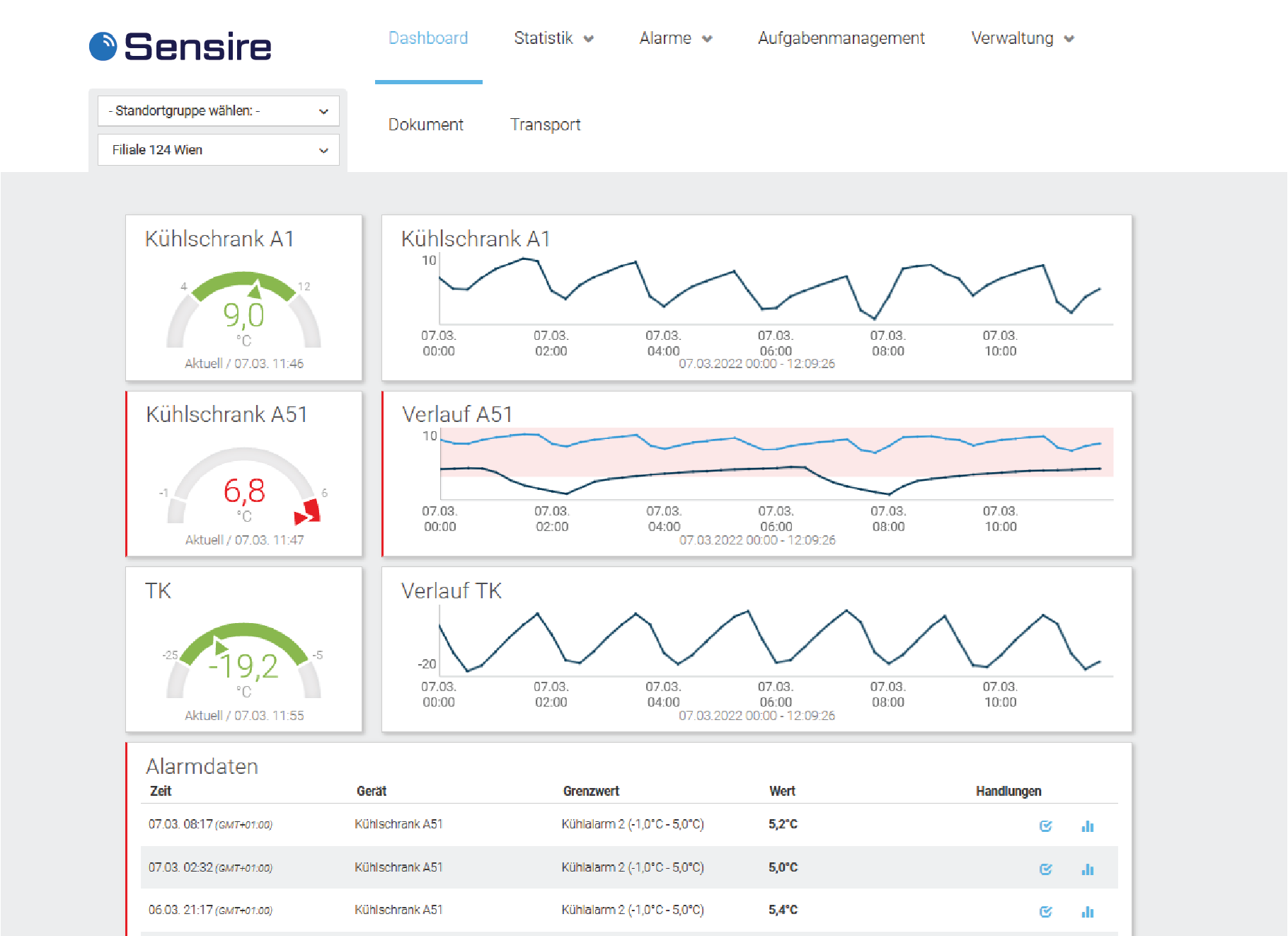This screenshot has width=1288, height=936.
Task: Acknowledge the 07.03. 08:17 alarm
Action: (1045, 826)
